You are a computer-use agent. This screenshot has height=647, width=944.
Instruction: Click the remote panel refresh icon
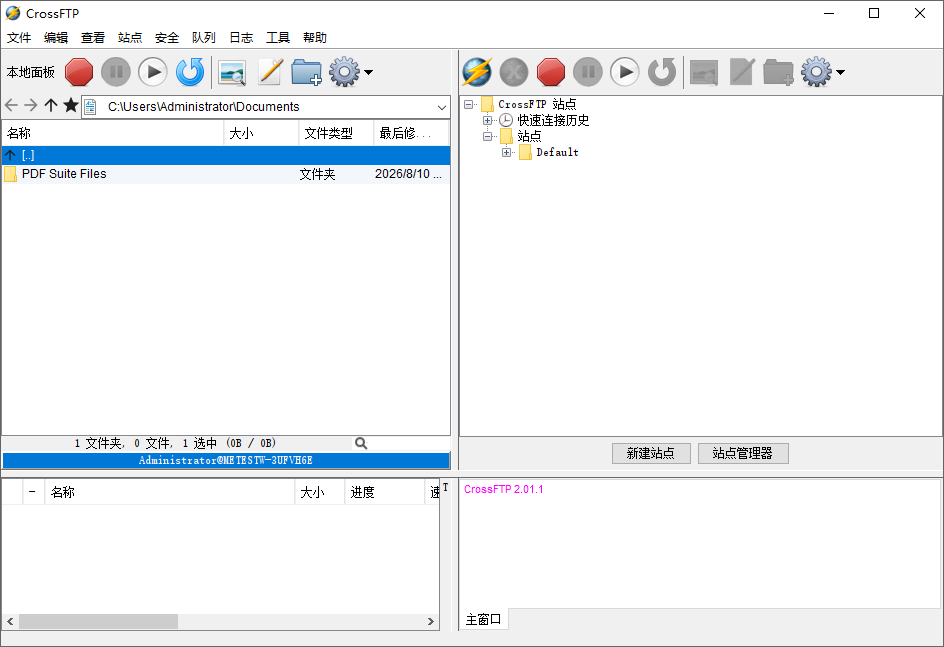662,72
